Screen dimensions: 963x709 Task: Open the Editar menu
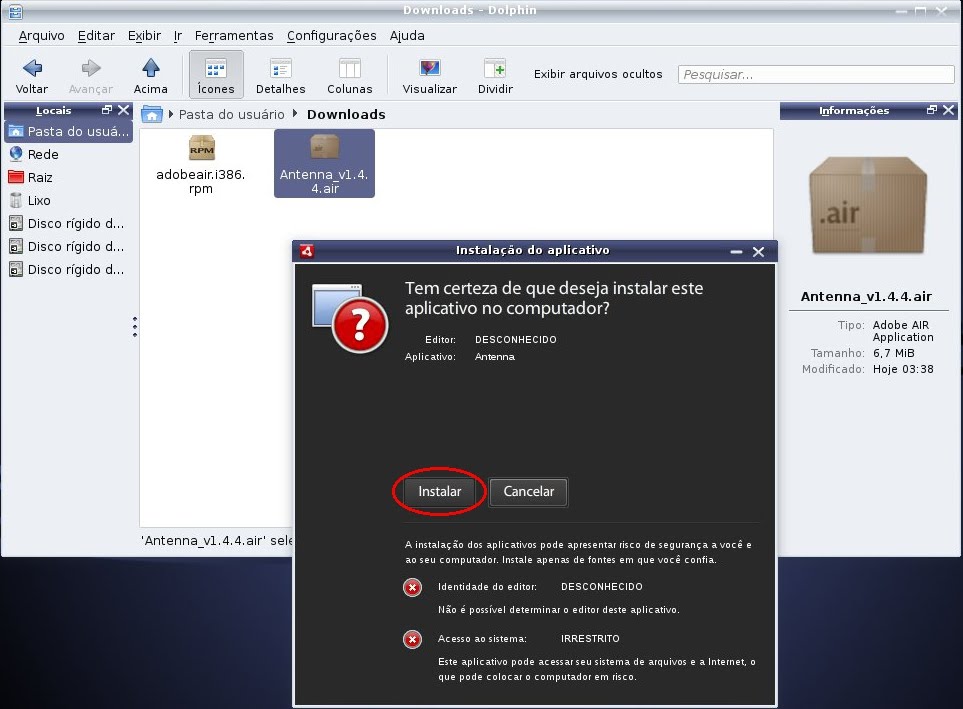(x=96, y=36)
